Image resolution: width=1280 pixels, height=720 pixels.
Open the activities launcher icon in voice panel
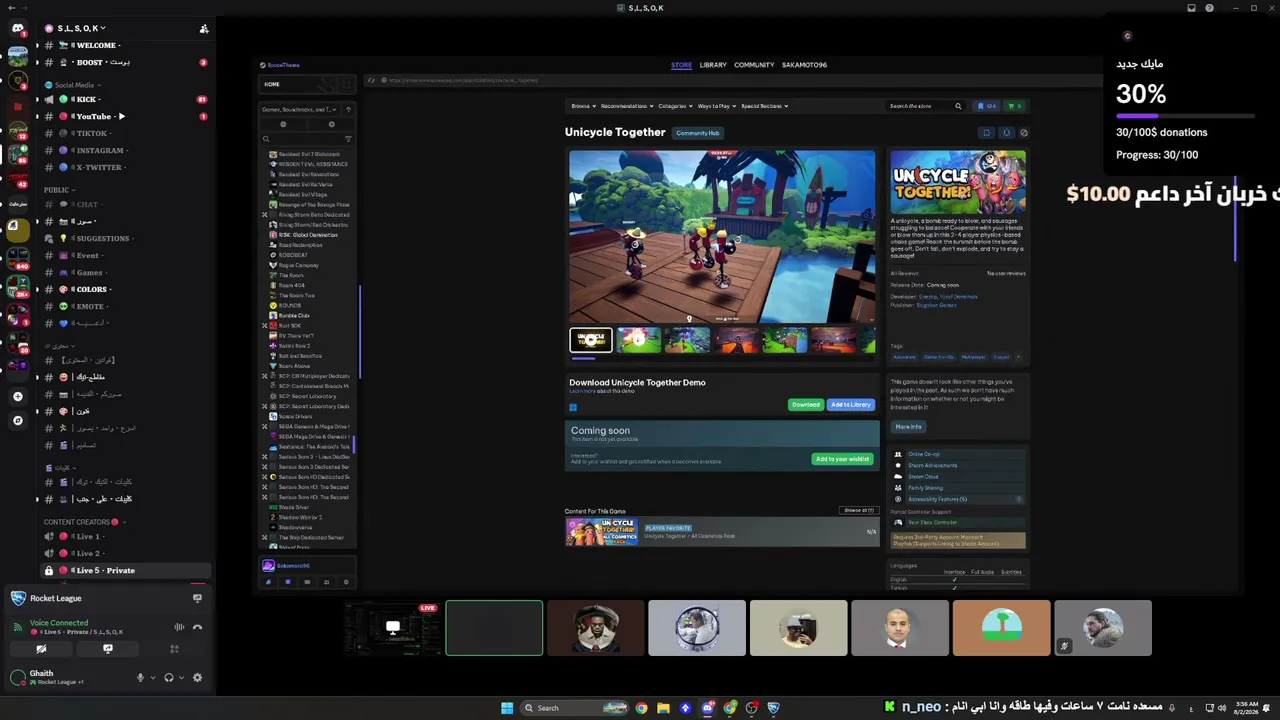tap(174, 649)
